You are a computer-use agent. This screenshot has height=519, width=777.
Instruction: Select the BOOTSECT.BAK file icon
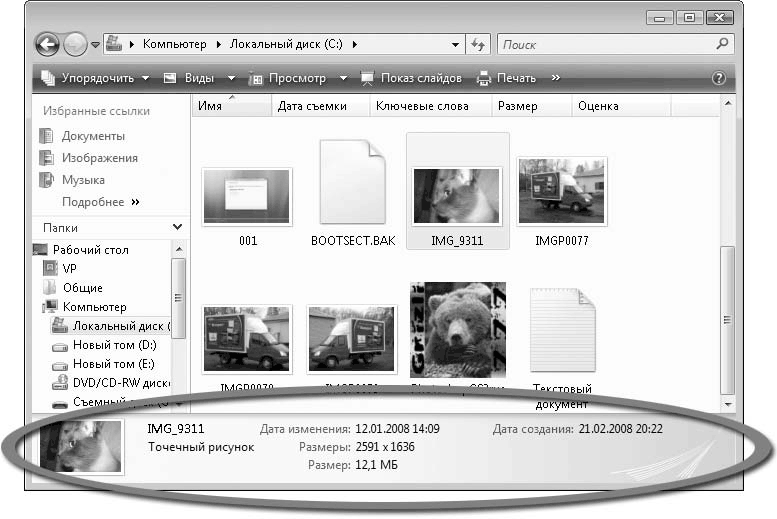click(353, 181)
